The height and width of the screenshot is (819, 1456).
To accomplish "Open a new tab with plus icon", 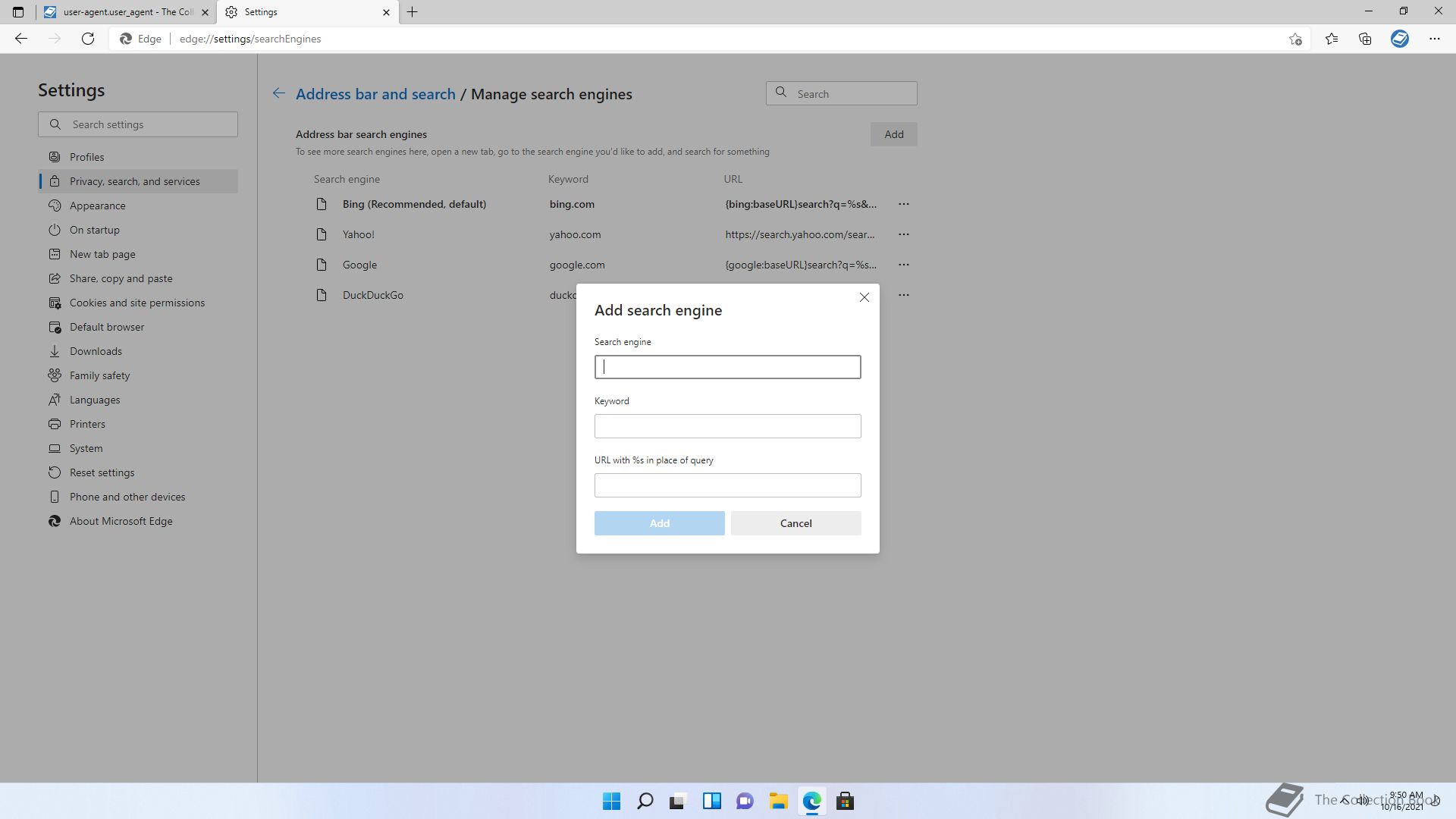I will tap(413, 12).
